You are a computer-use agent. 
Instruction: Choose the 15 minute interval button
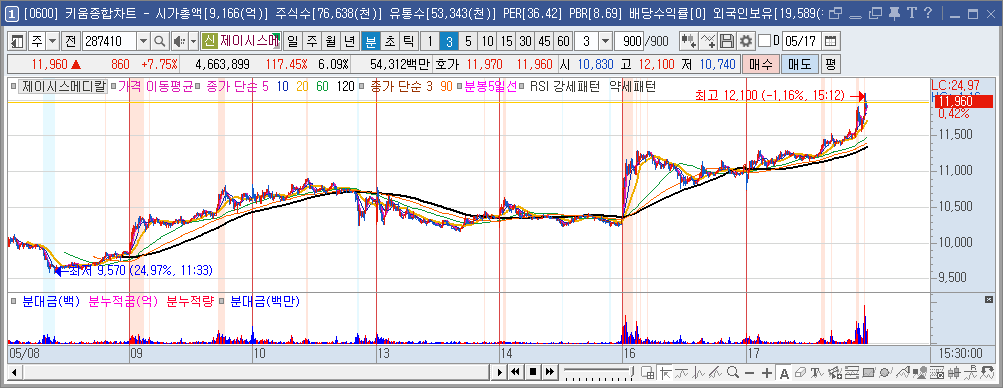[507, 42]
